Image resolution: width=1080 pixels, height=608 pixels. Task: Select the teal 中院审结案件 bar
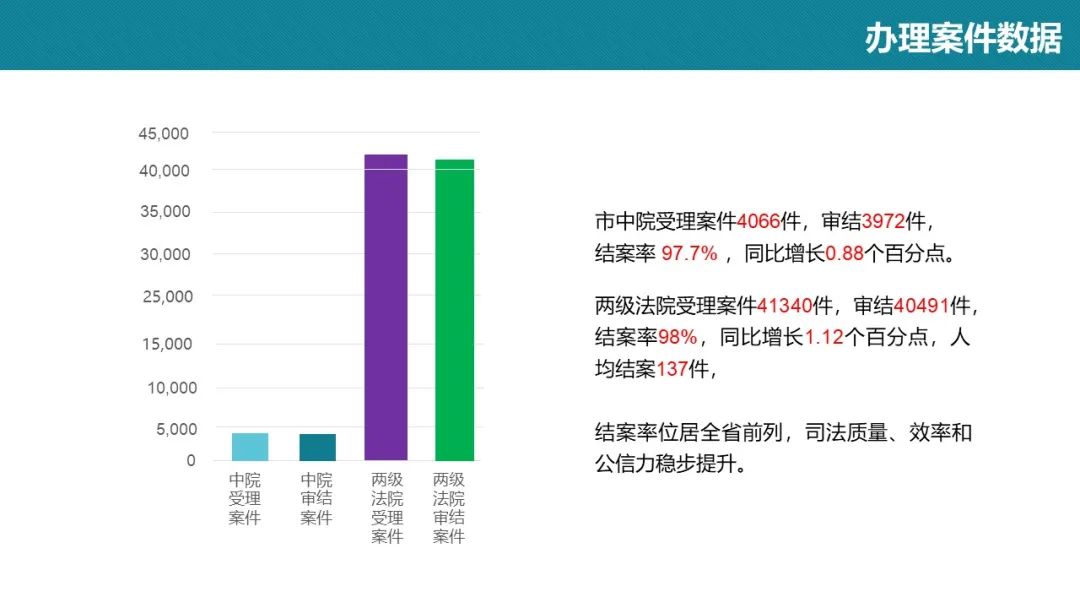[318, 448]
